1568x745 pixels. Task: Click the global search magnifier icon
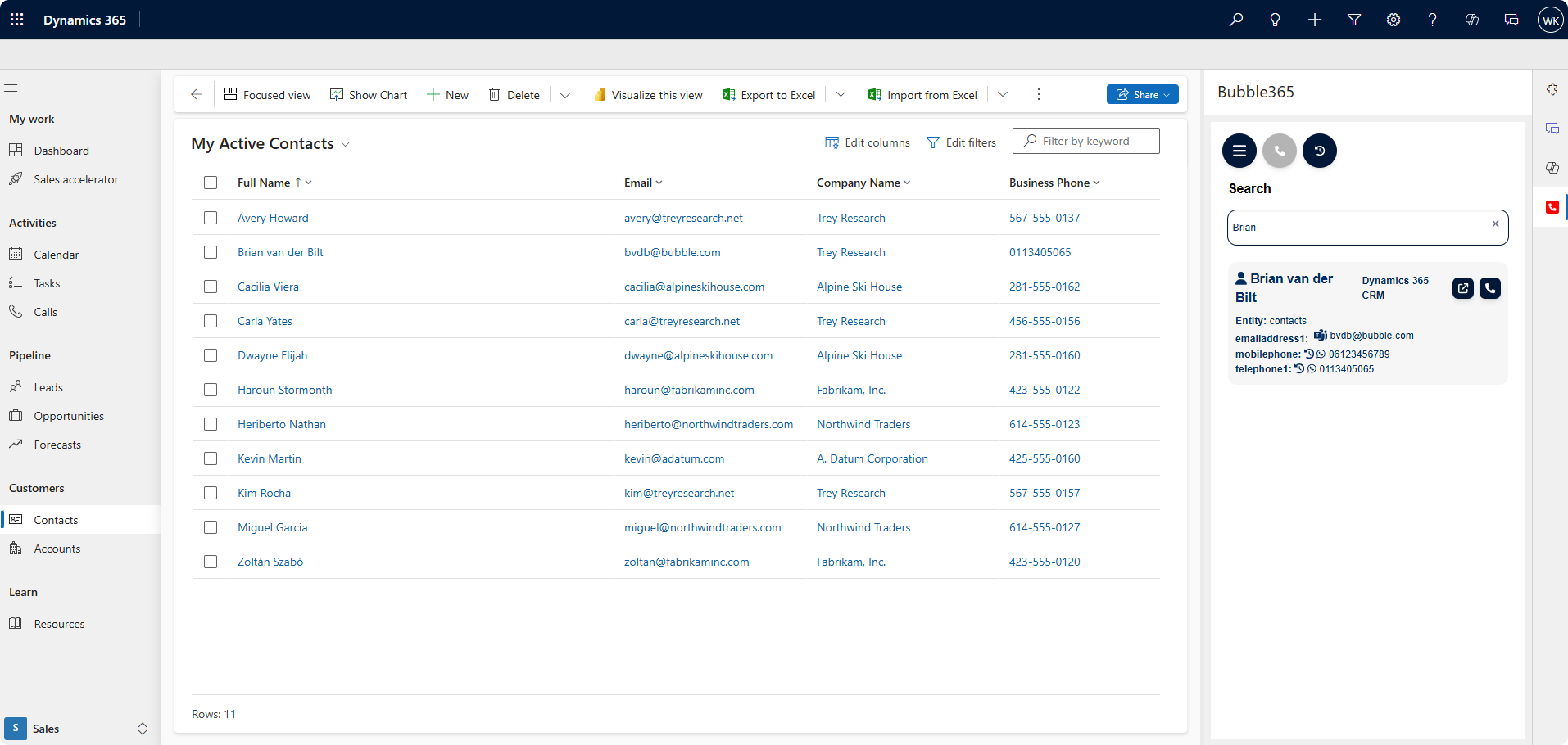pos(1235,20)
